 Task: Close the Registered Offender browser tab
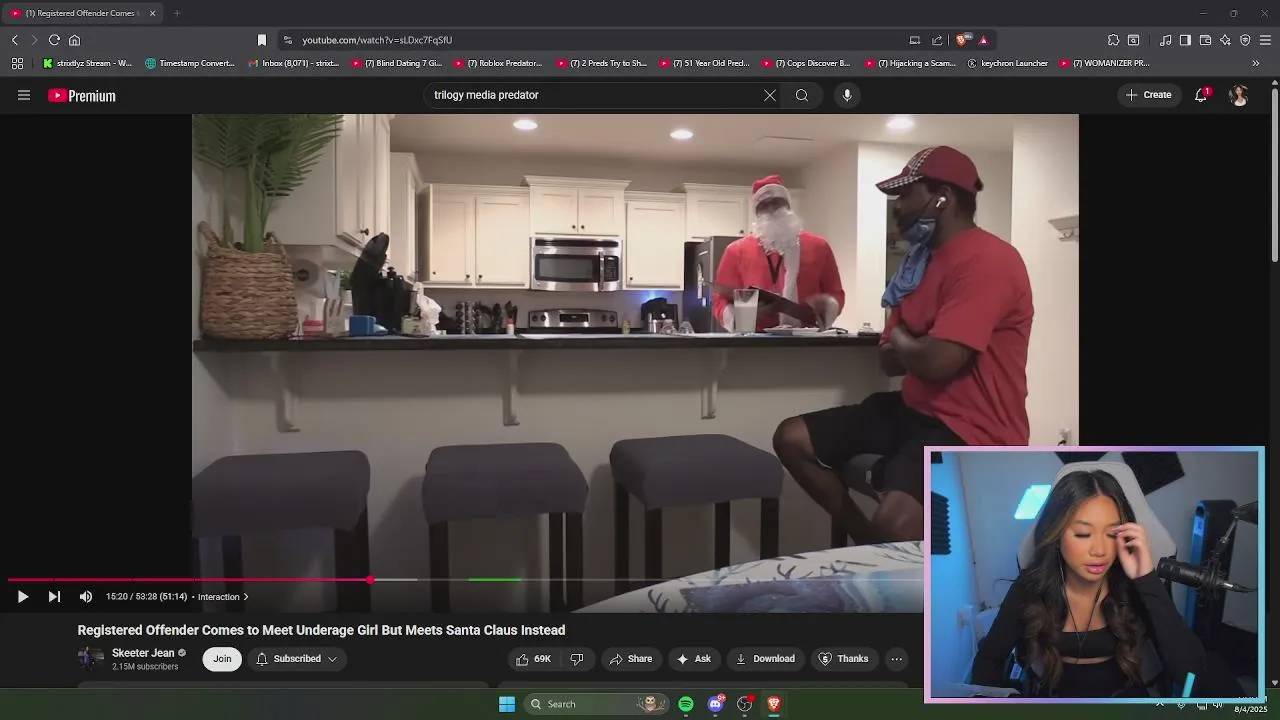tap(152, 13)
